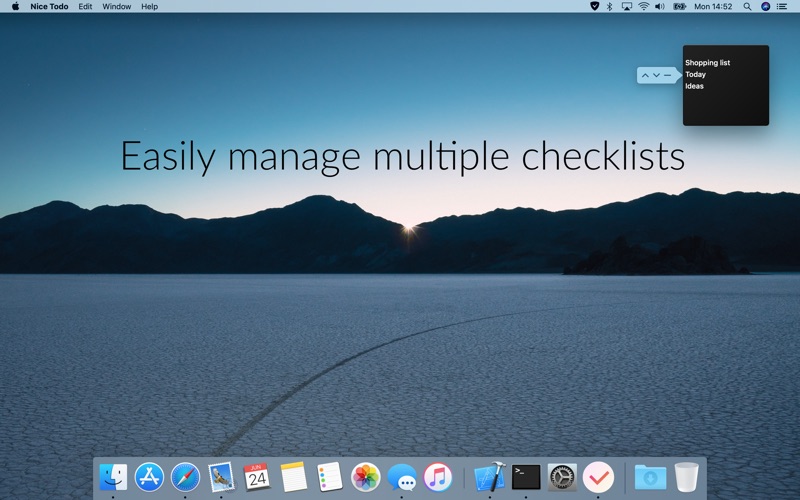Image resolution: width=800 pixels, height=500 pixels.
Task: Move list down with the down-chevron button
Action: pos(656,76)
